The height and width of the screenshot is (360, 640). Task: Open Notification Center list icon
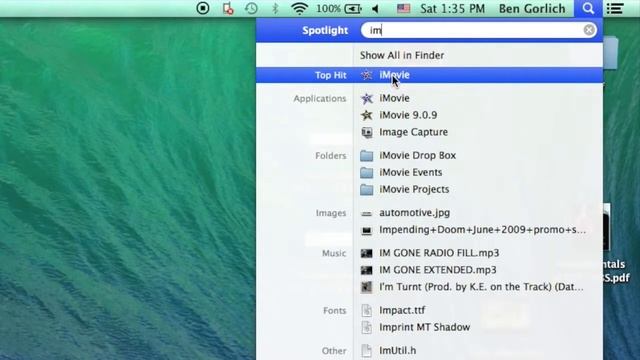(615, 9)
